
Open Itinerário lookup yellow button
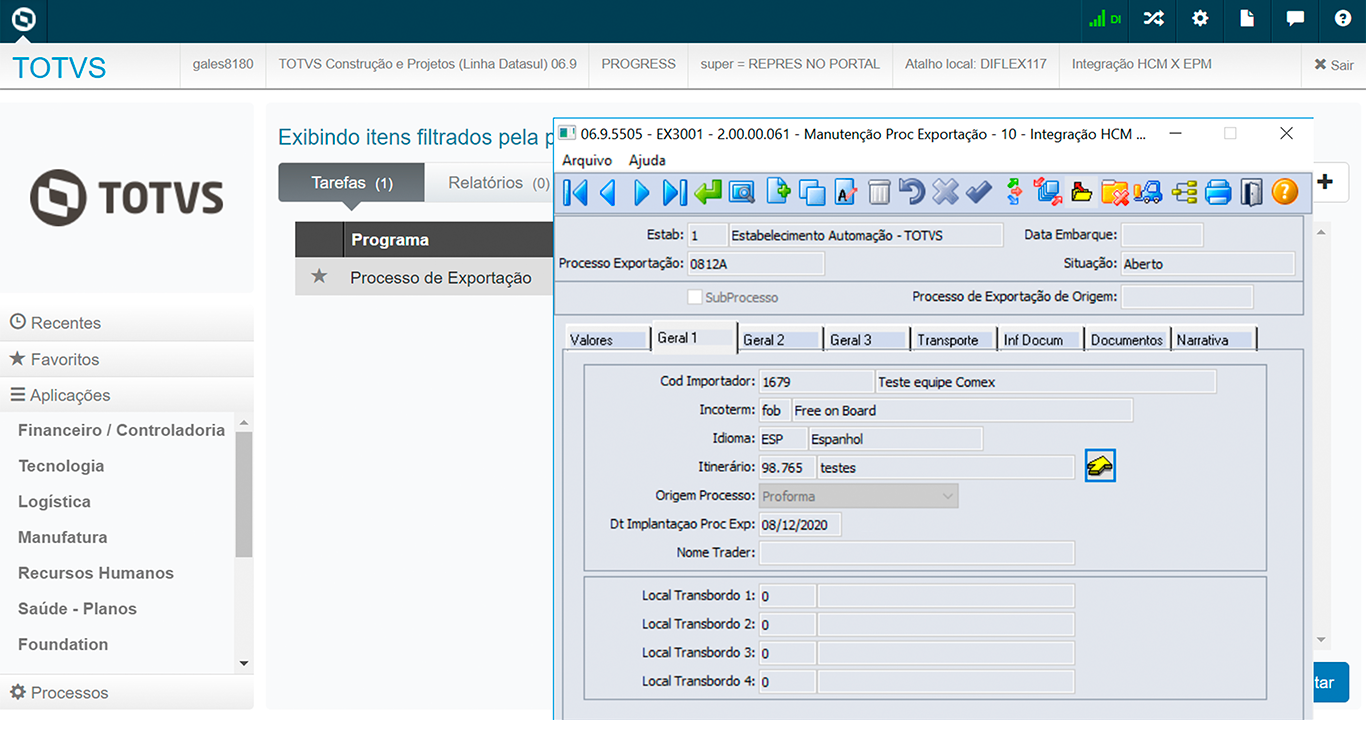[x=1100, y=466]
